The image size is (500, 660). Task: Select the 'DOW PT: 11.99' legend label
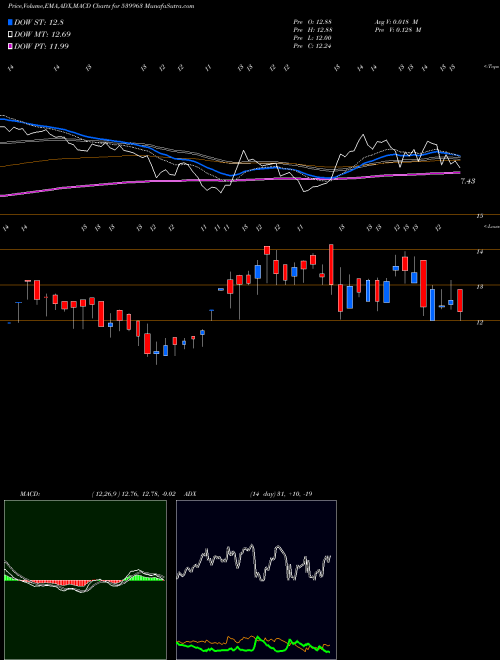pyautogui.click(x=41, y=46)
